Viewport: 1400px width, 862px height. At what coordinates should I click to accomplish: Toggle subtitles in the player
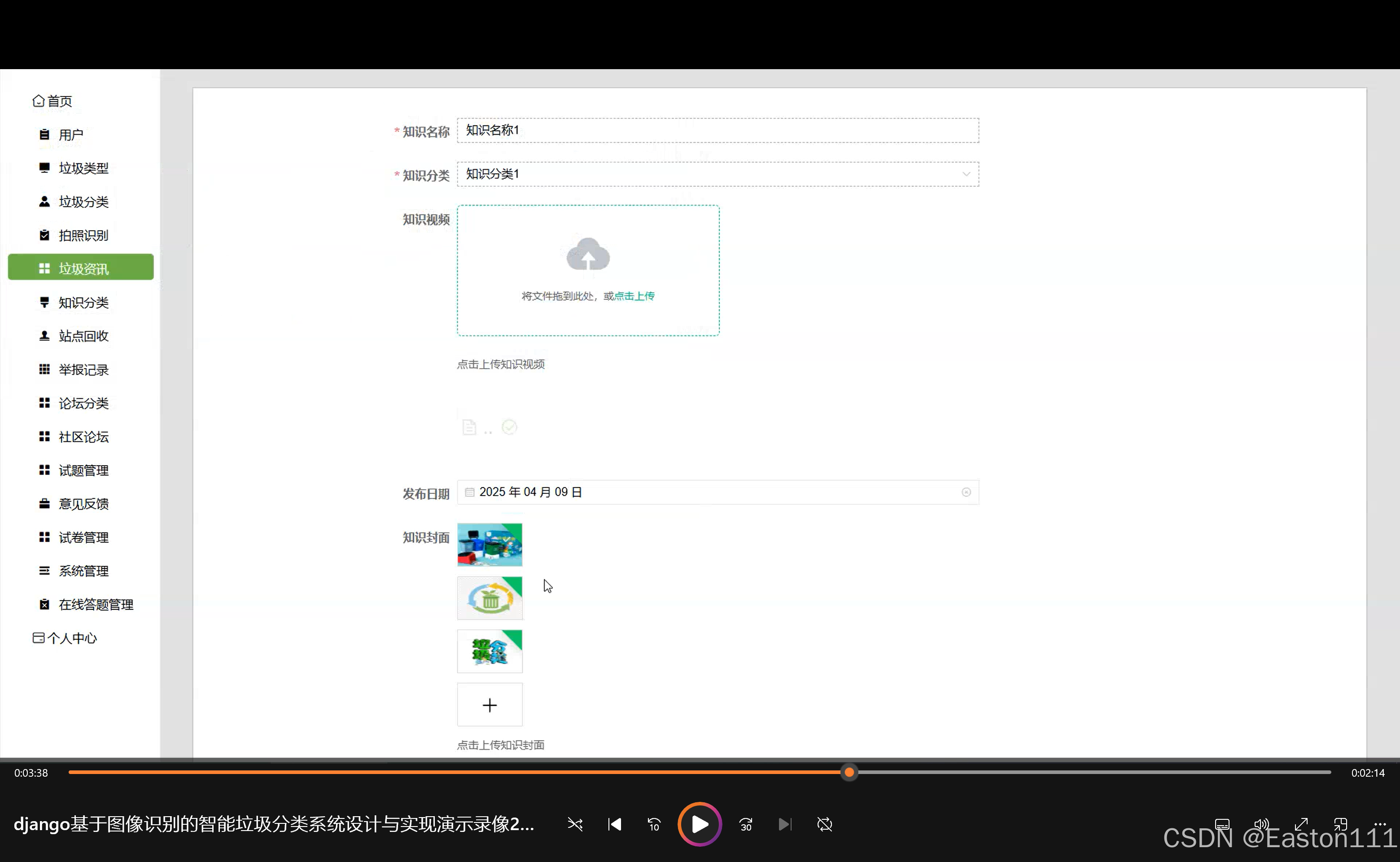coord(1222,824)
